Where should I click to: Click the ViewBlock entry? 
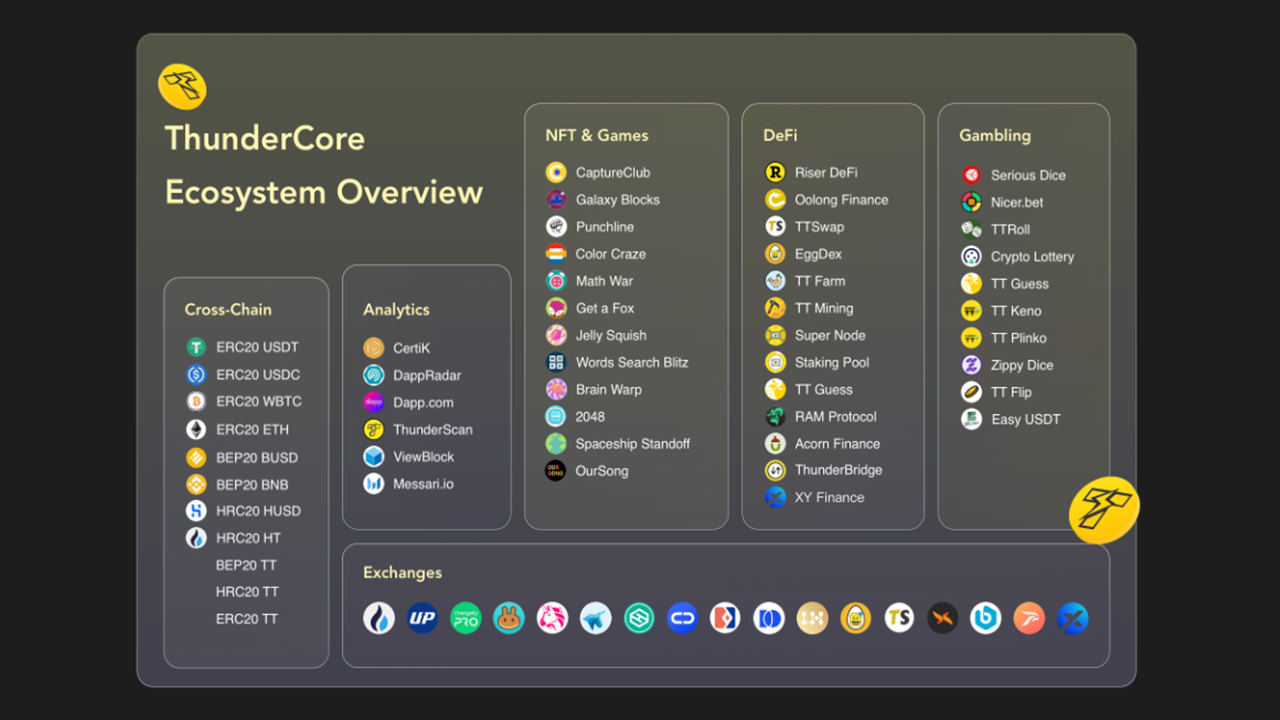click(408, 456)
